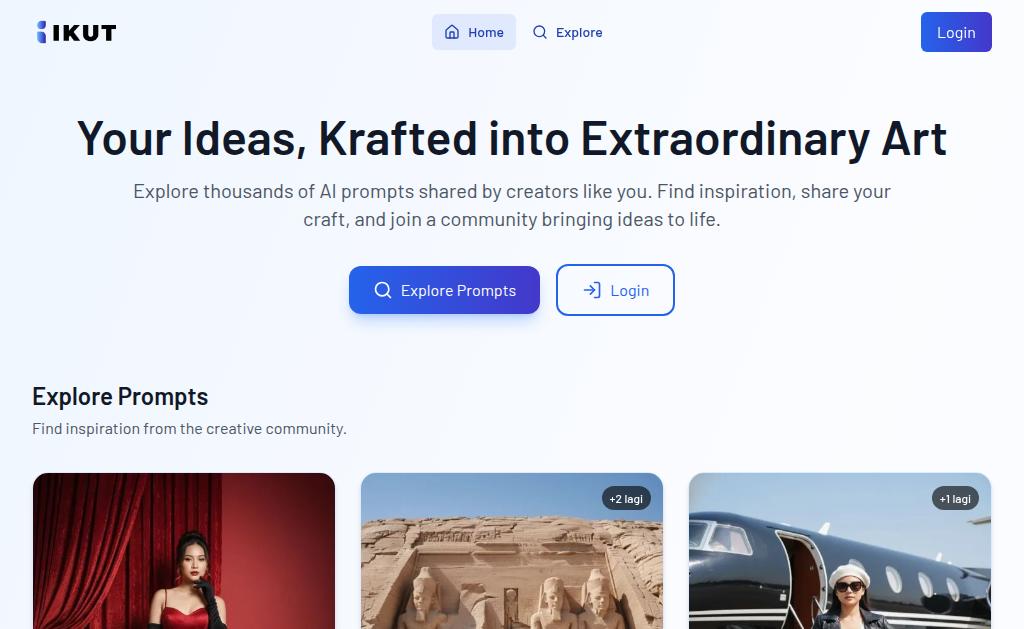Open the Egyptian temple prompt card
This screenshot has height=629, width=1024.
coord(511,551)
